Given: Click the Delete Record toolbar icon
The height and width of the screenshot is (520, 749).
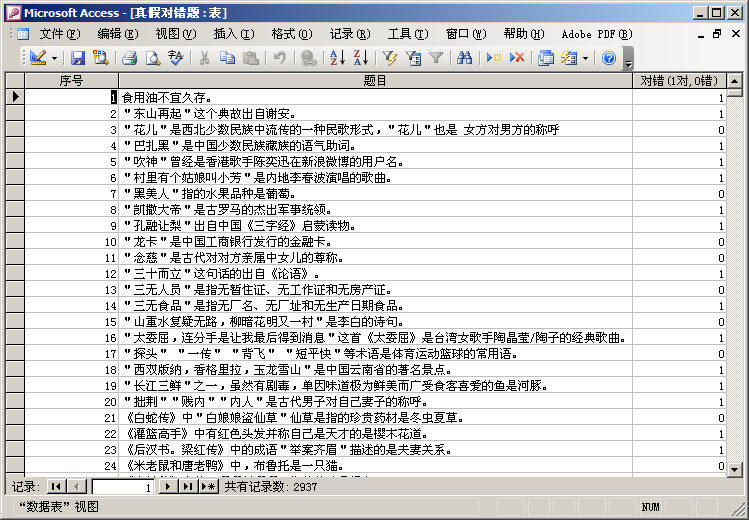Looking at the screenshot, I should [x=517, y=58].
